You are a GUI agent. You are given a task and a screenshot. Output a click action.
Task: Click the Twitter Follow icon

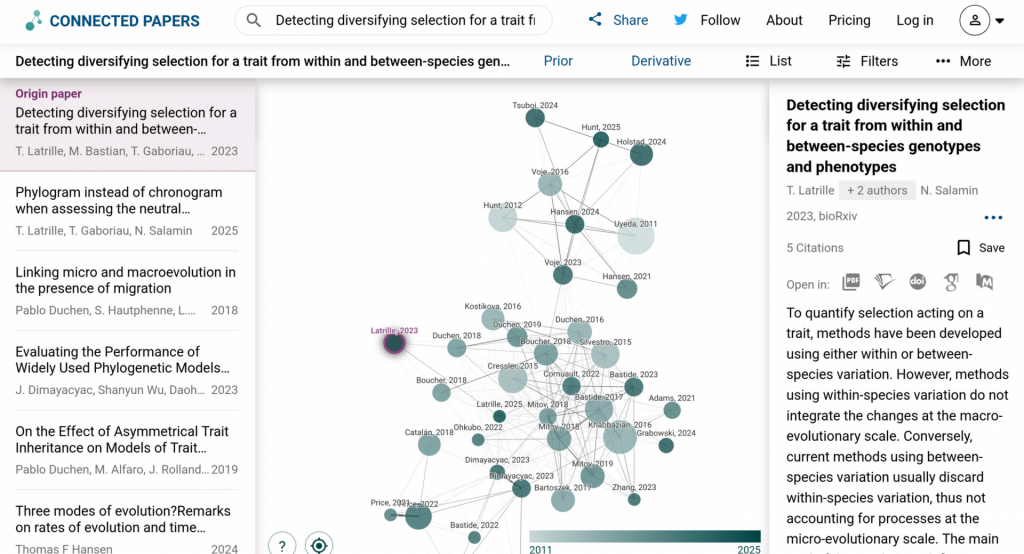click(681, 20)
